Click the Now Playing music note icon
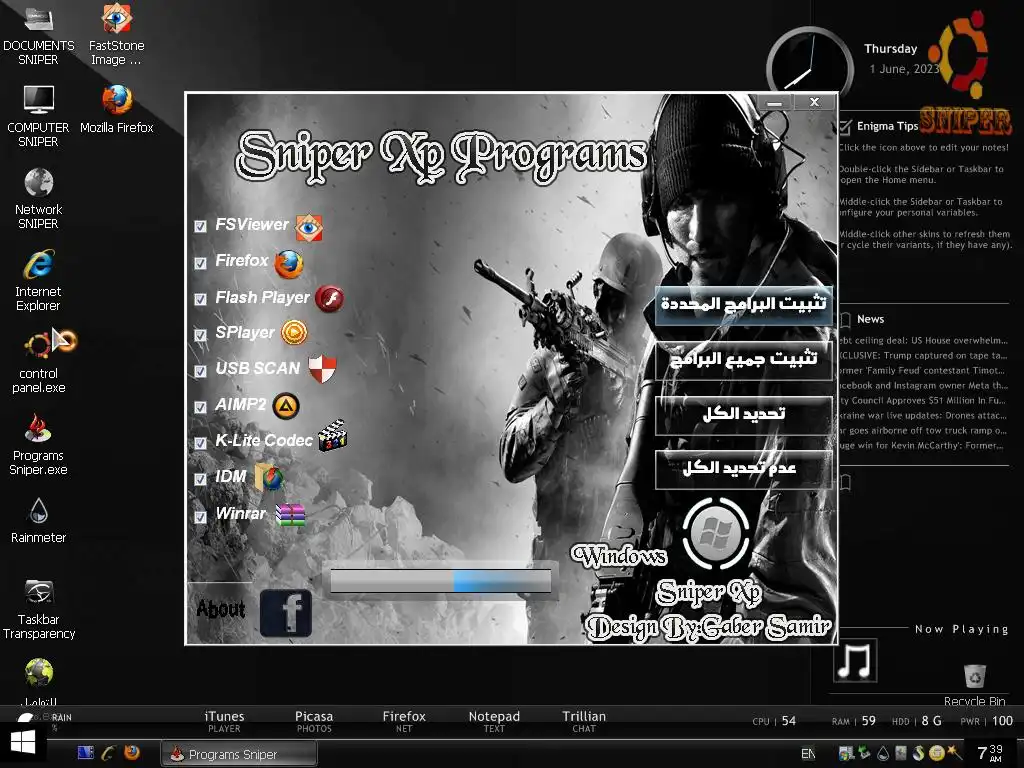This screenshot has height=768, width=1024. (855, 660)
